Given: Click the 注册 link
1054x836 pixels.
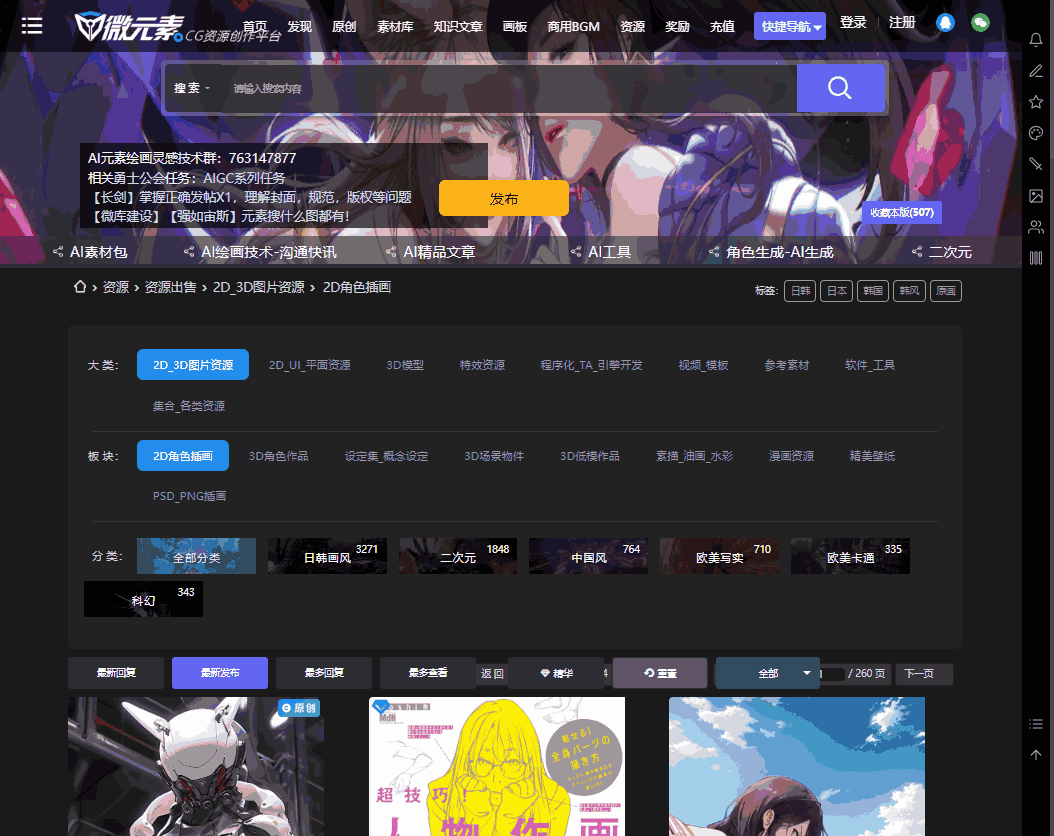Looking at the screenshot, I should [x=902, y=22].
